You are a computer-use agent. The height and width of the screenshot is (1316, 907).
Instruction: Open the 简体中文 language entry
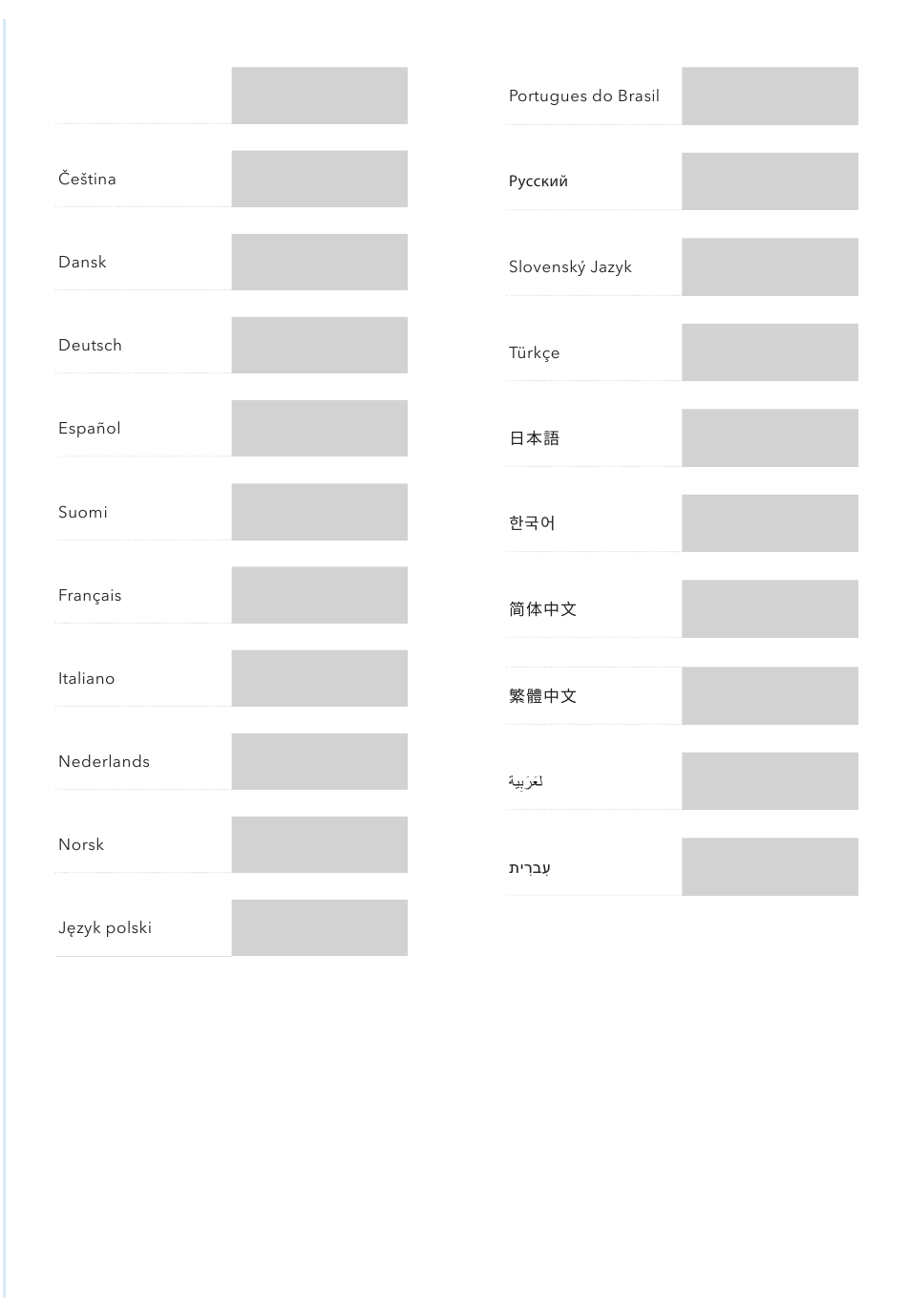click(x=543, y=609)
